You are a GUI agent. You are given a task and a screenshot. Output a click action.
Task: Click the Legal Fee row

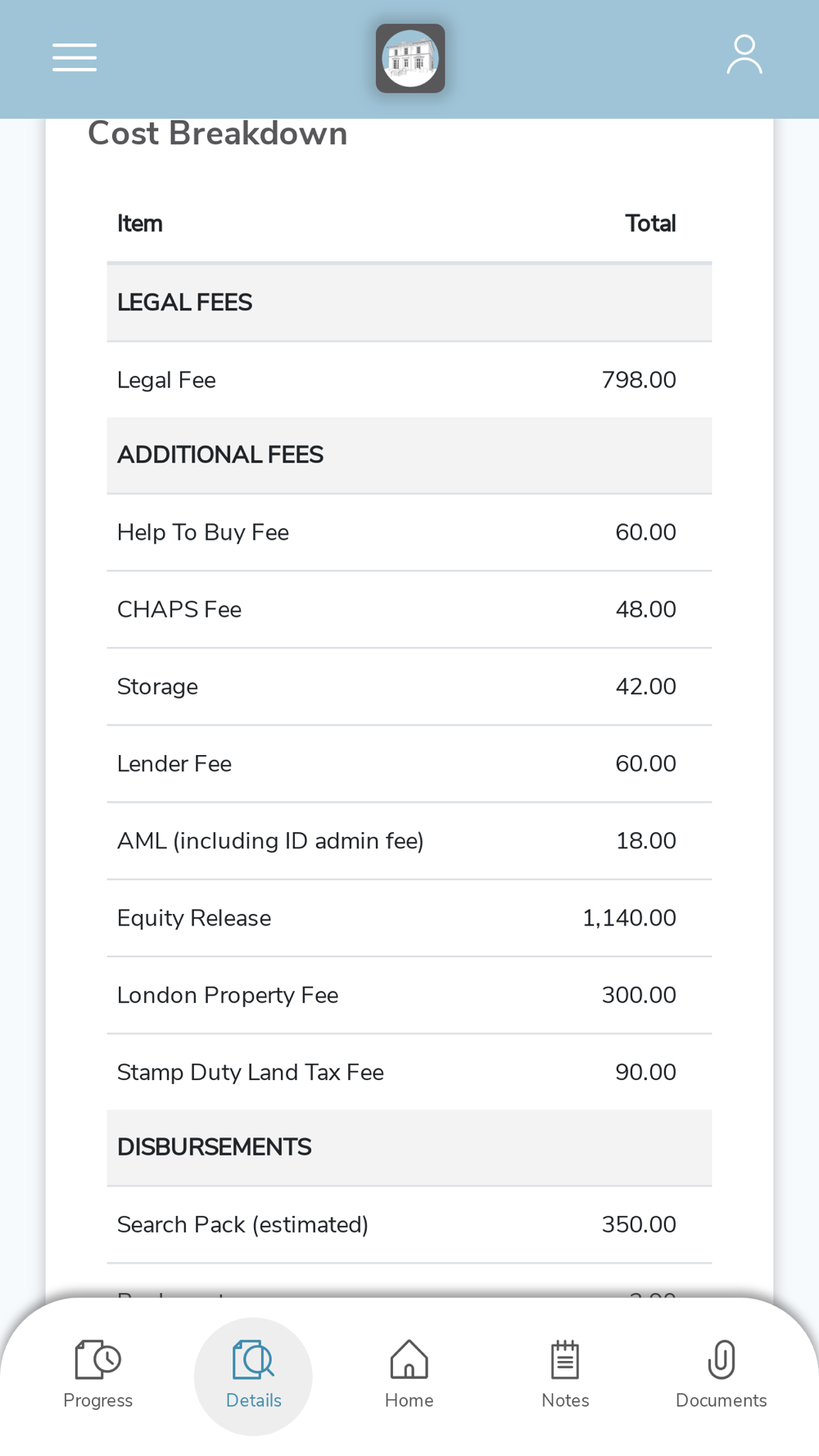pos(409,380)
